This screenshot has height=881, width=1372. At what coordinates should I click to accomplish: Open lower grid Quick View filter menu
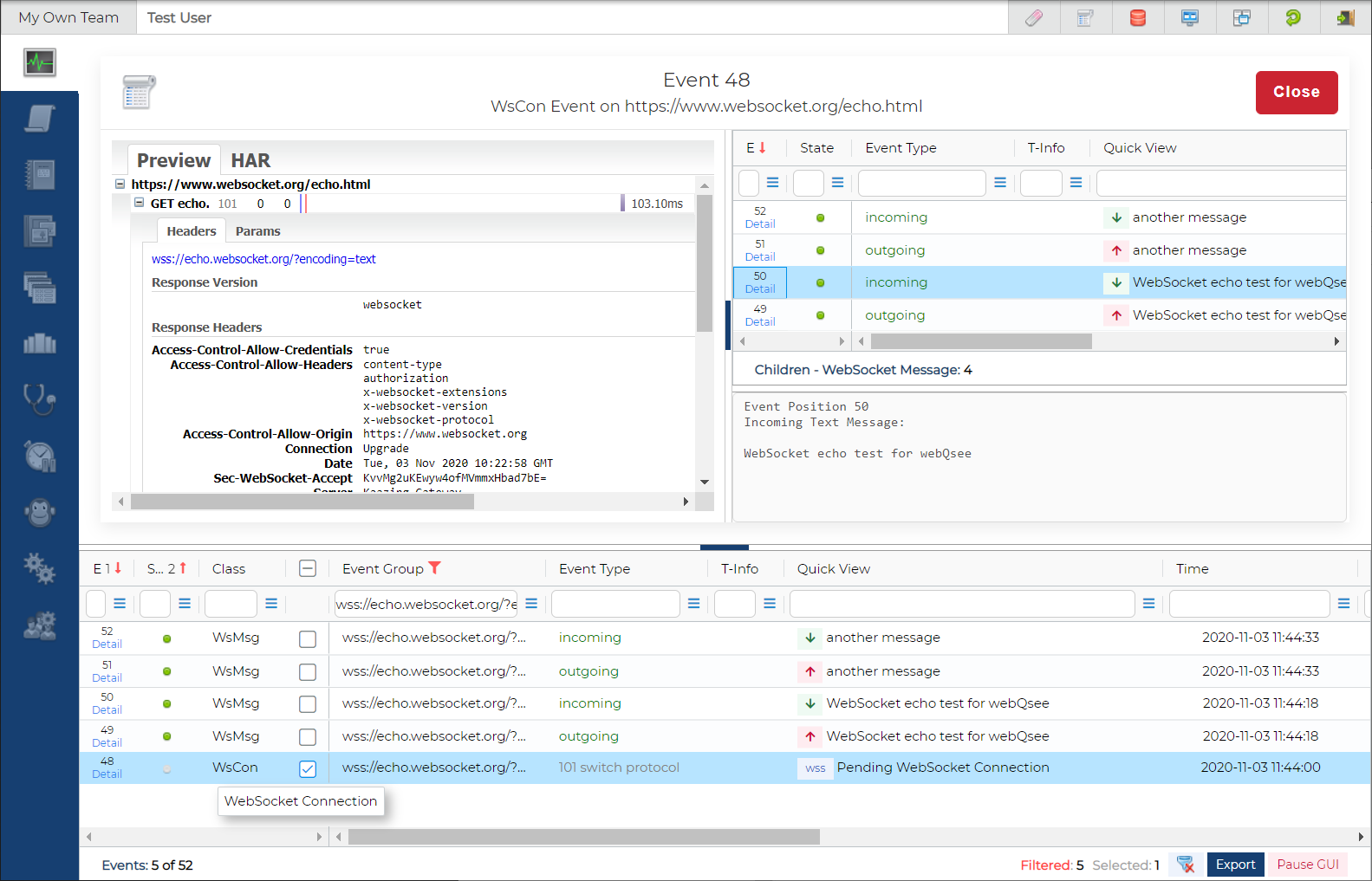[1148, 603]
